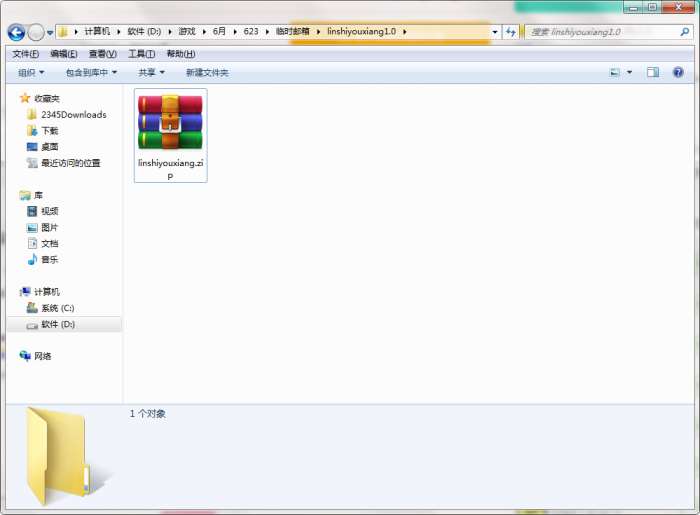Open 下载 in favorites
The width and height of the screenshot is (700, 515).
(50, 131)
